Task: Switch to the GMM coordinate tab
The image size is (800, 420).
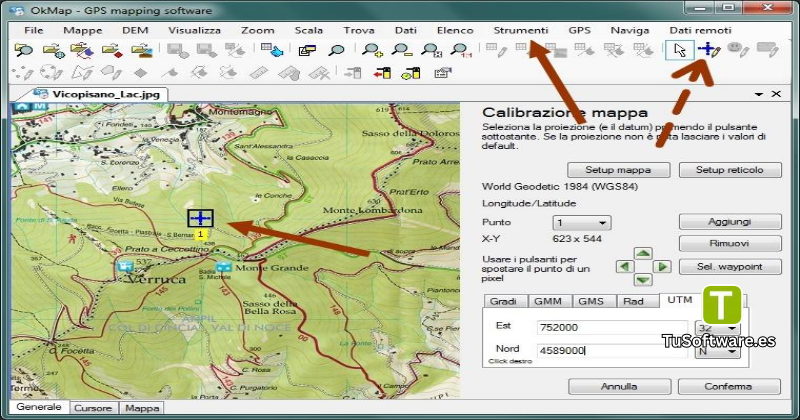Action: click(548, 301)
